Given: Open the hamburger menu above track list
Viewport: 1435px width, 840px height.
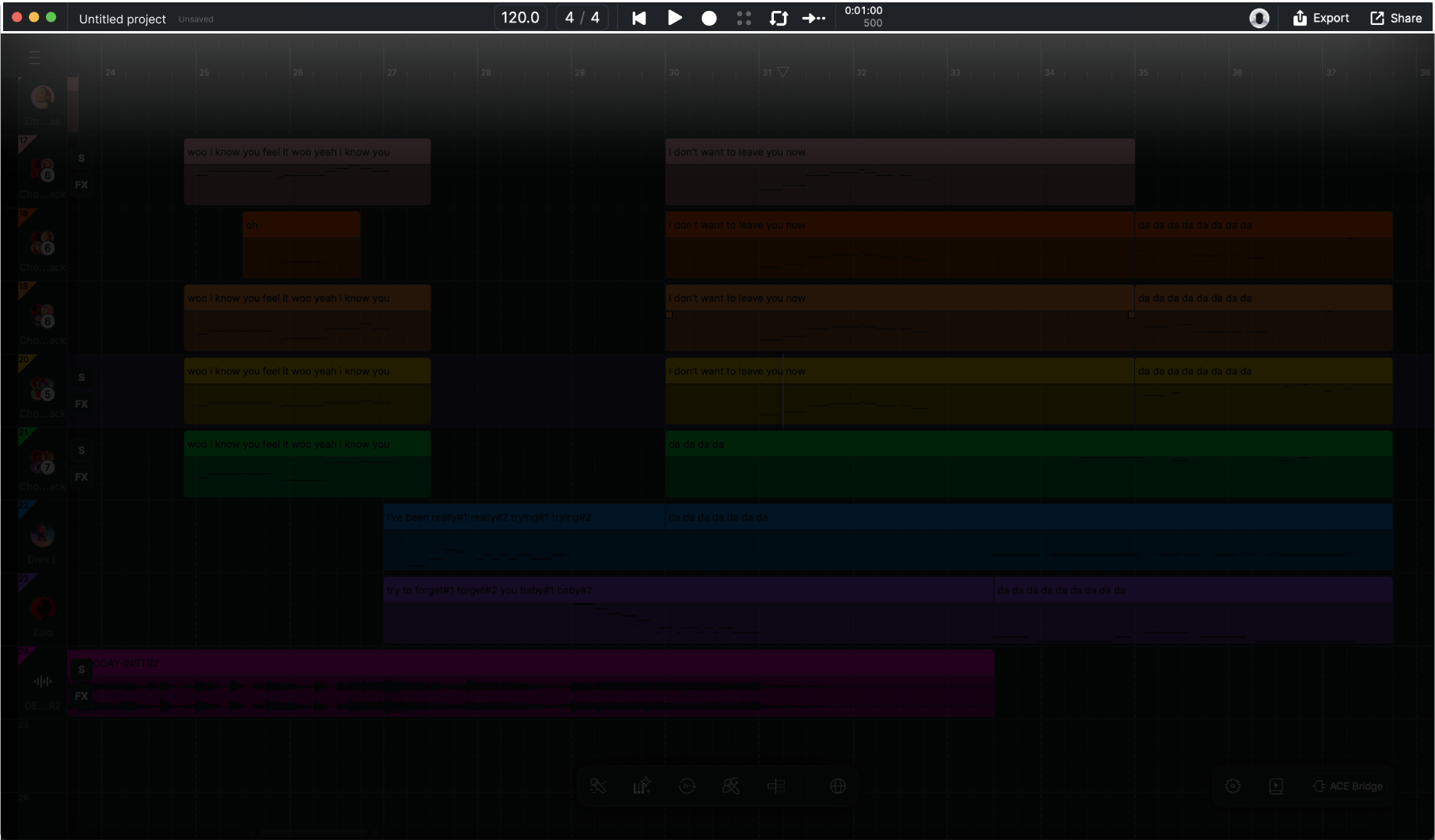Looking at the screenshot, I should tap(34, 58).
